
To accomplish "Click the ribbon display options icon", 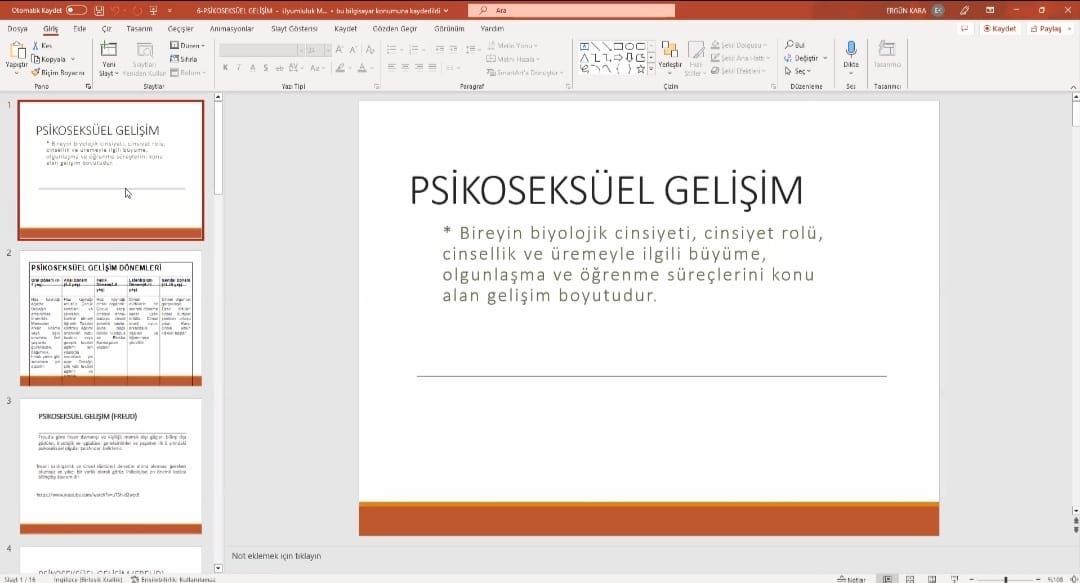I will click(x=990, y=10).
